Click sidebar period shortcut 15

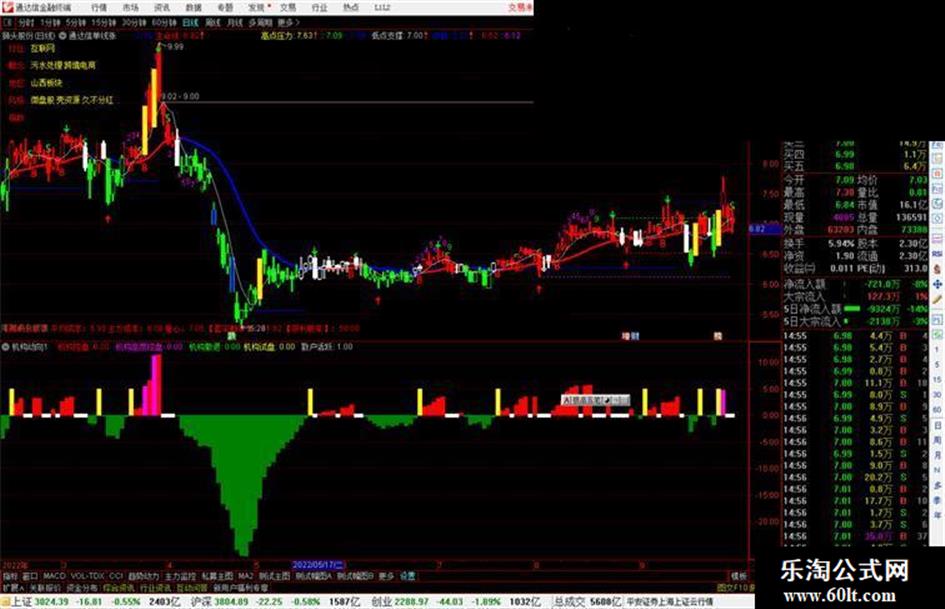point(937,380)
